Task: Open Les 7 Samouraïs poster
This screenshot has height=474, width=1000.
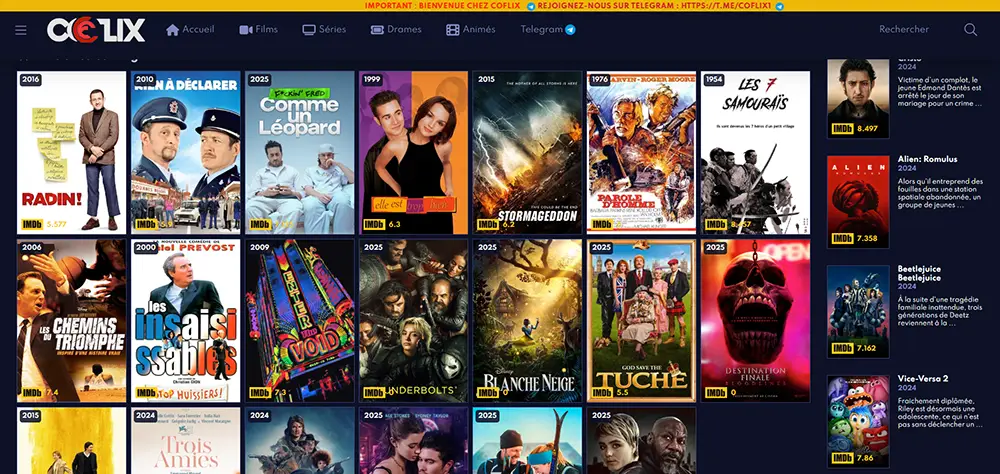Action: (754, 152)
